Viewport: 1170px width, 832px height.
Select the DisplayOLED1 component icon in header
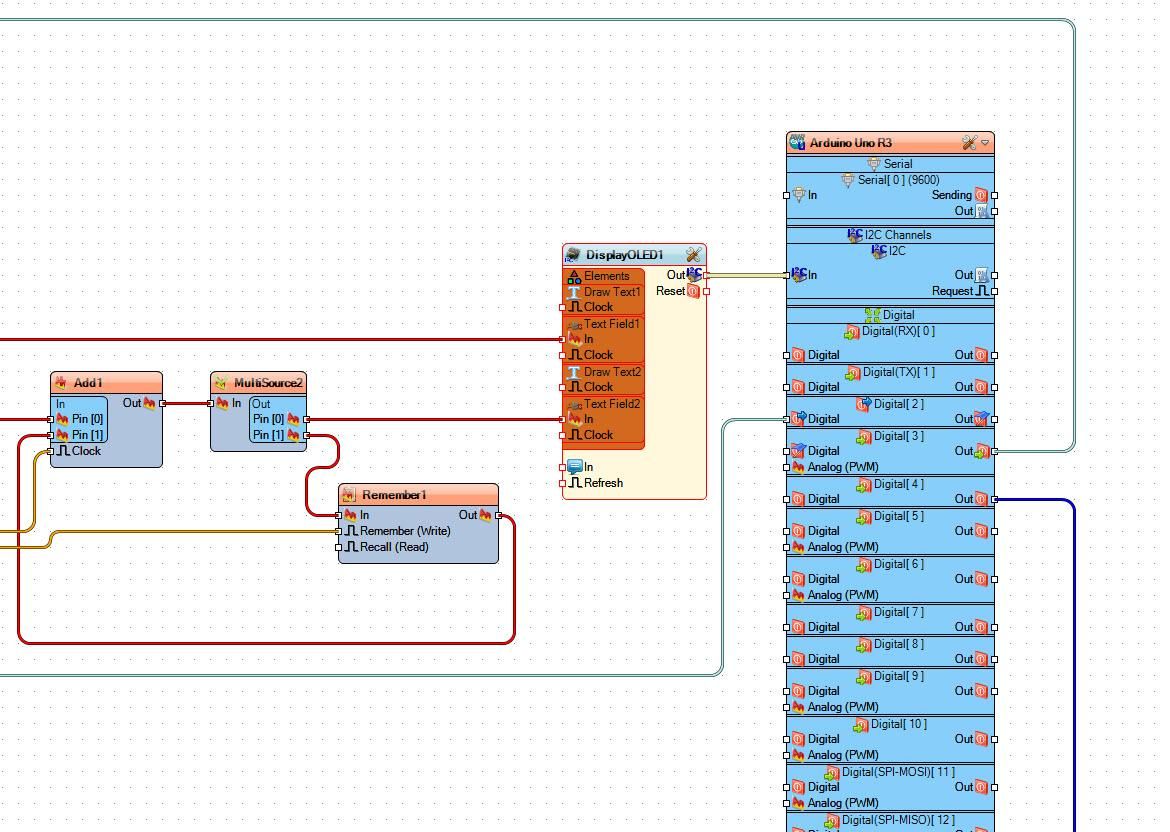572,255
